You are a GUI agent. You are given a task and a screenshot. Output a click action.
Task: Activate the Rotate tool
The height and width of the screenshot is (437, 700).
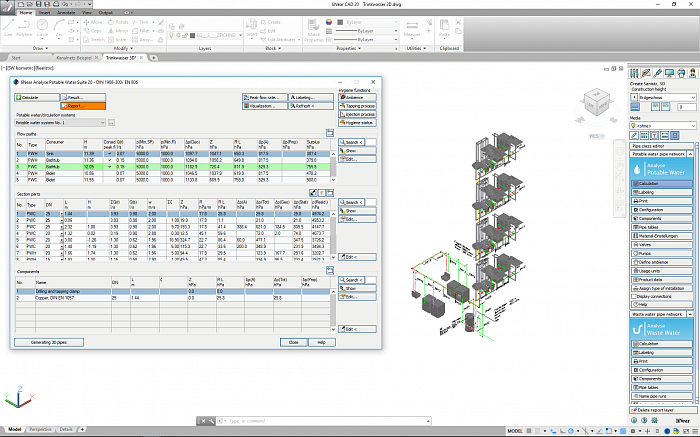(118, 22)
